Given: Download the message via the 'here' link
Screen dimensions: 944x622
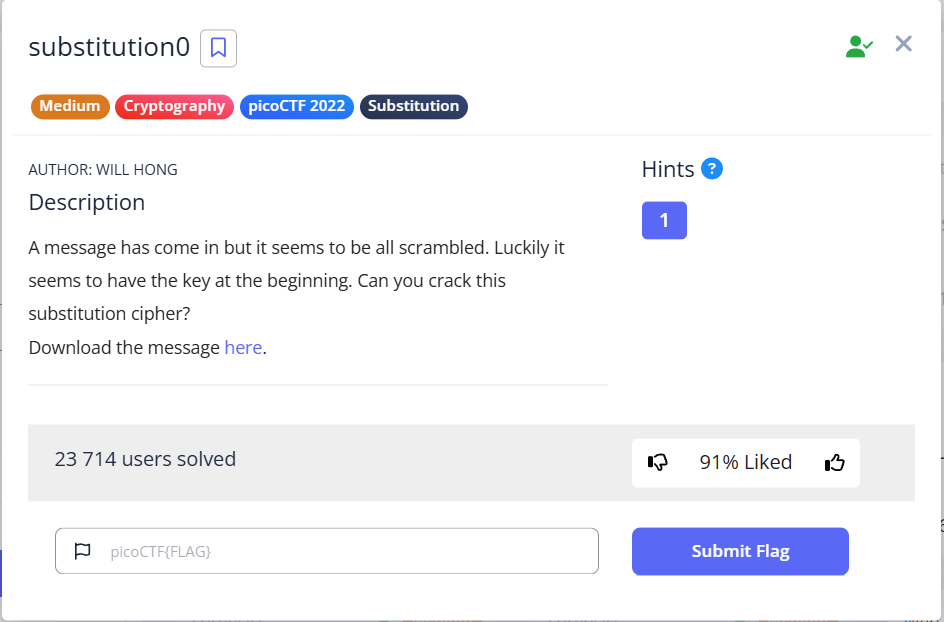Looking at the screenshot, I should 243,348.
